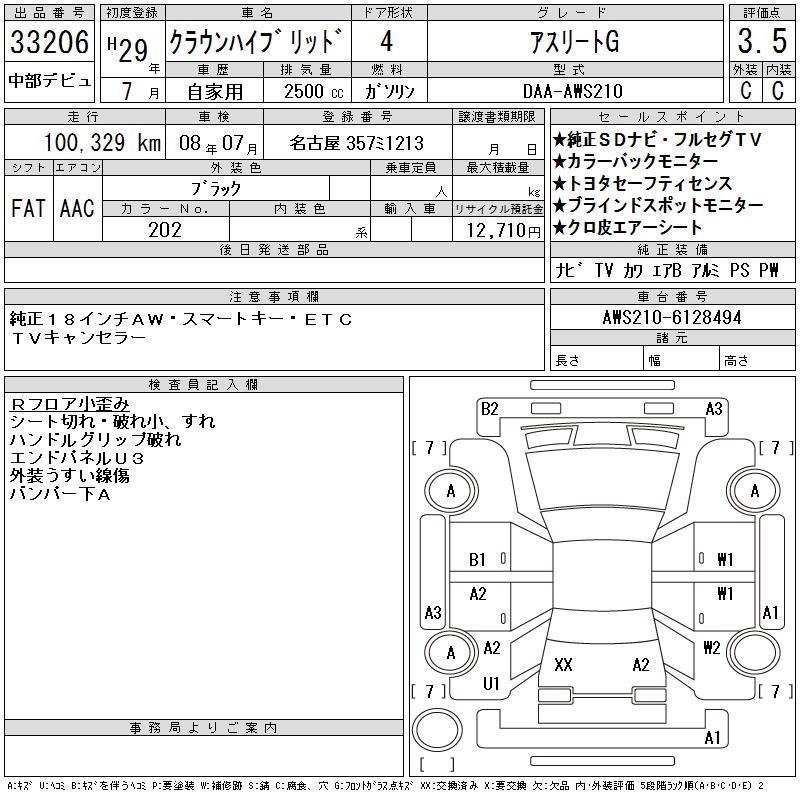Select the lot number 33206
This screenshot has height=800, width=800.
point(50,42)
